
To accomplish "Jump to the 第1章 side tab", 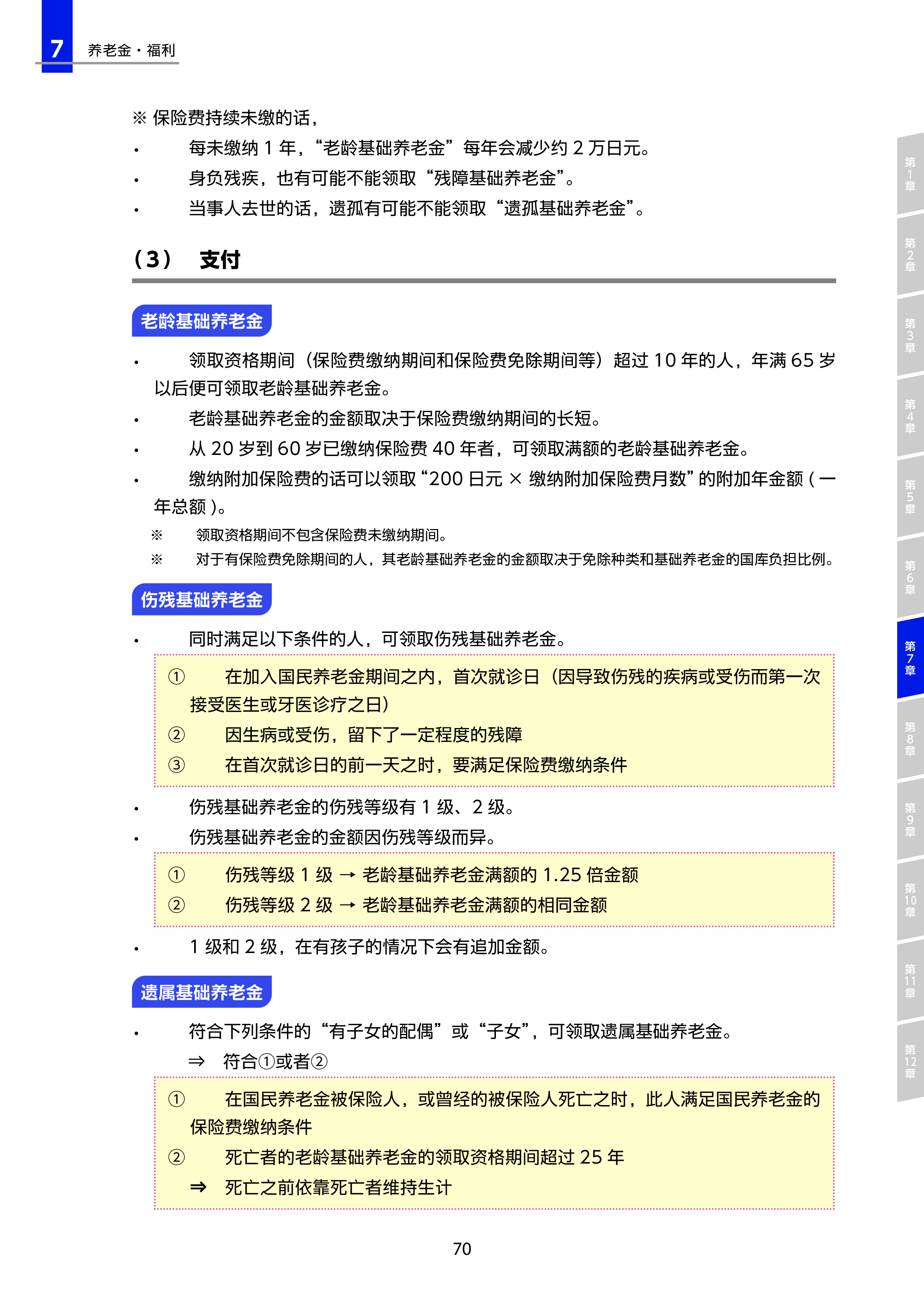I will (x=910, y=174).
